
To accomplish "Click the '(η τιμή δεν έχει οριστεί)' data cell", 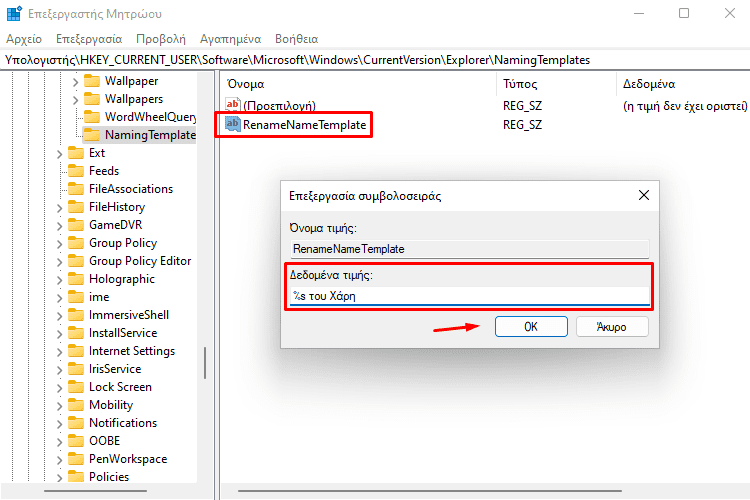I will [685, 106].
